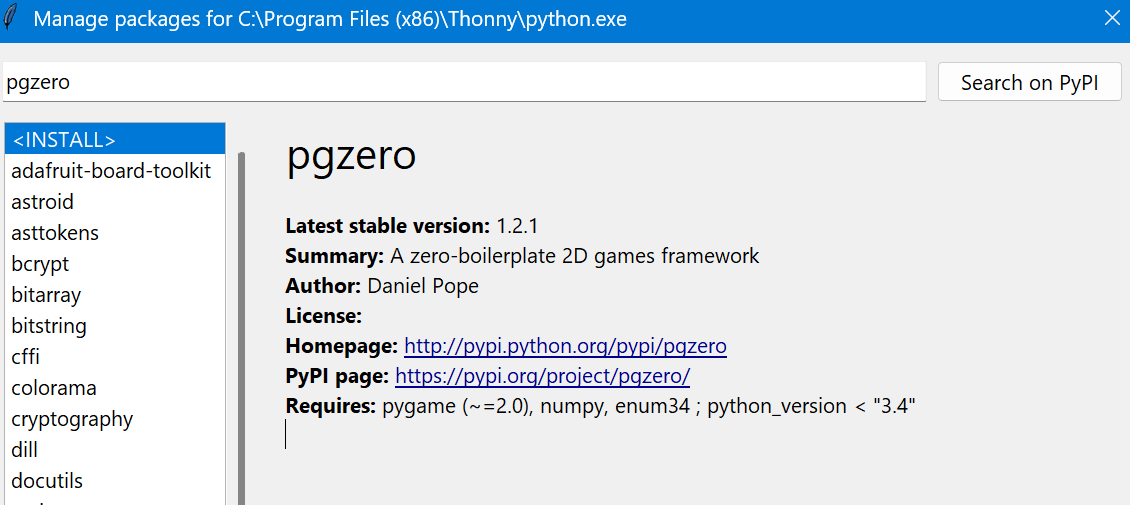Click the Summary line about 2D games framework
Viewport: 1130px width, 505px height.
522,256
